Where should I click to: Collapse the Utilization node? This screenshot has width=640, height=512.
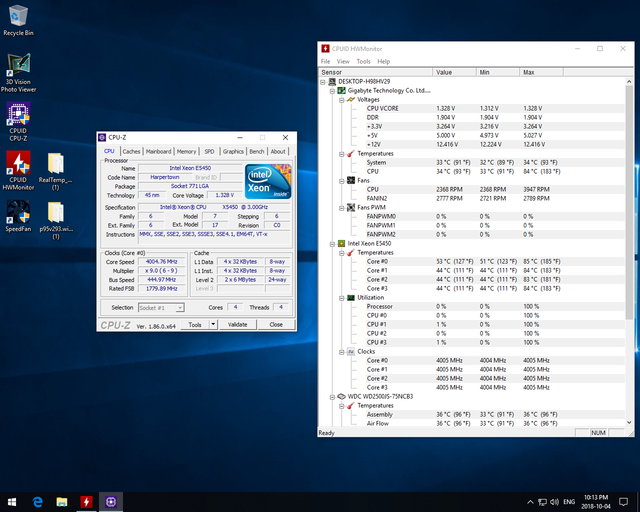342,298
